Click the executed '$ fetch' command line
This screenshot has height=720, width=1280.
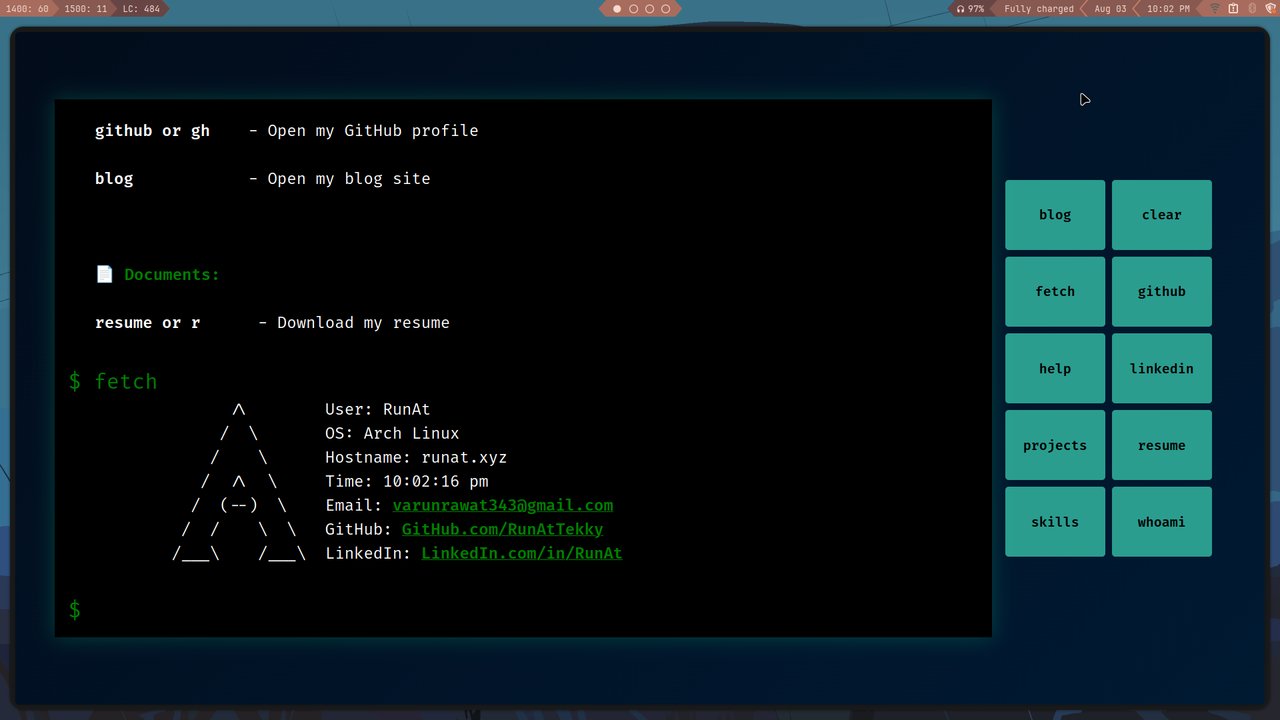point(113,381)
